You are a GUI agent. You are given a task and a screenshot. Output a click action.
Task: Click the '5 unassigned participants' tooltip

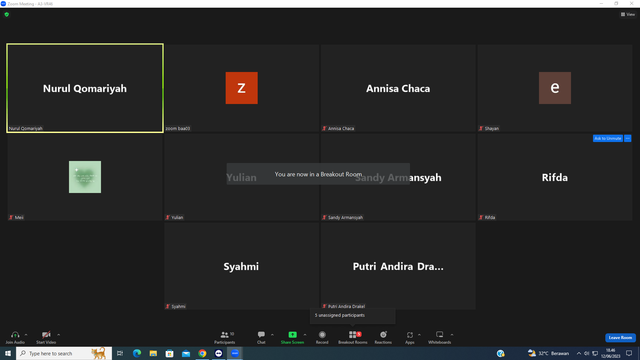[x=353, y=316]
